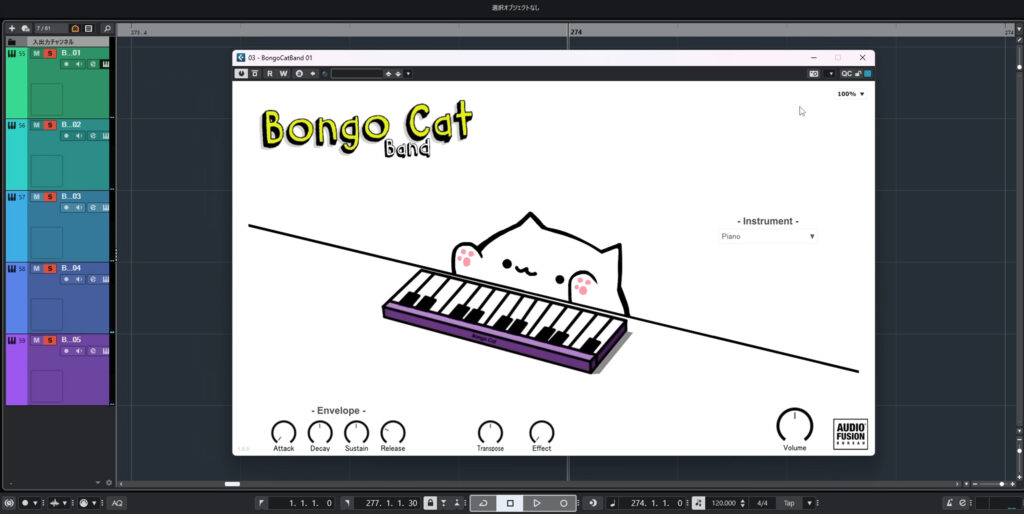Expand the plugin preset menu arrow

(408, 73)
